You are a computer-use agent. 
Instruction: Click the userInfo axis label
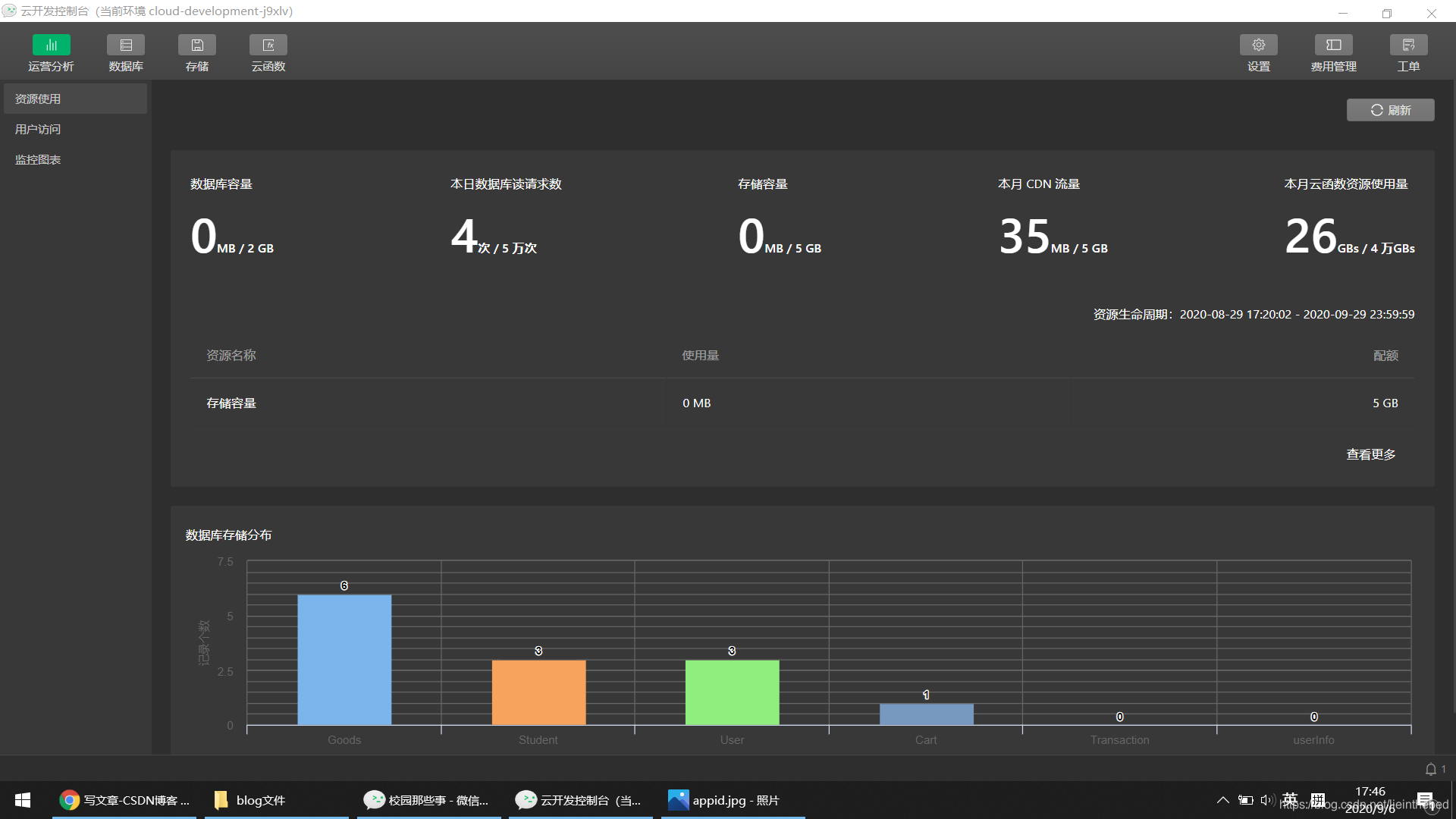1313,740
